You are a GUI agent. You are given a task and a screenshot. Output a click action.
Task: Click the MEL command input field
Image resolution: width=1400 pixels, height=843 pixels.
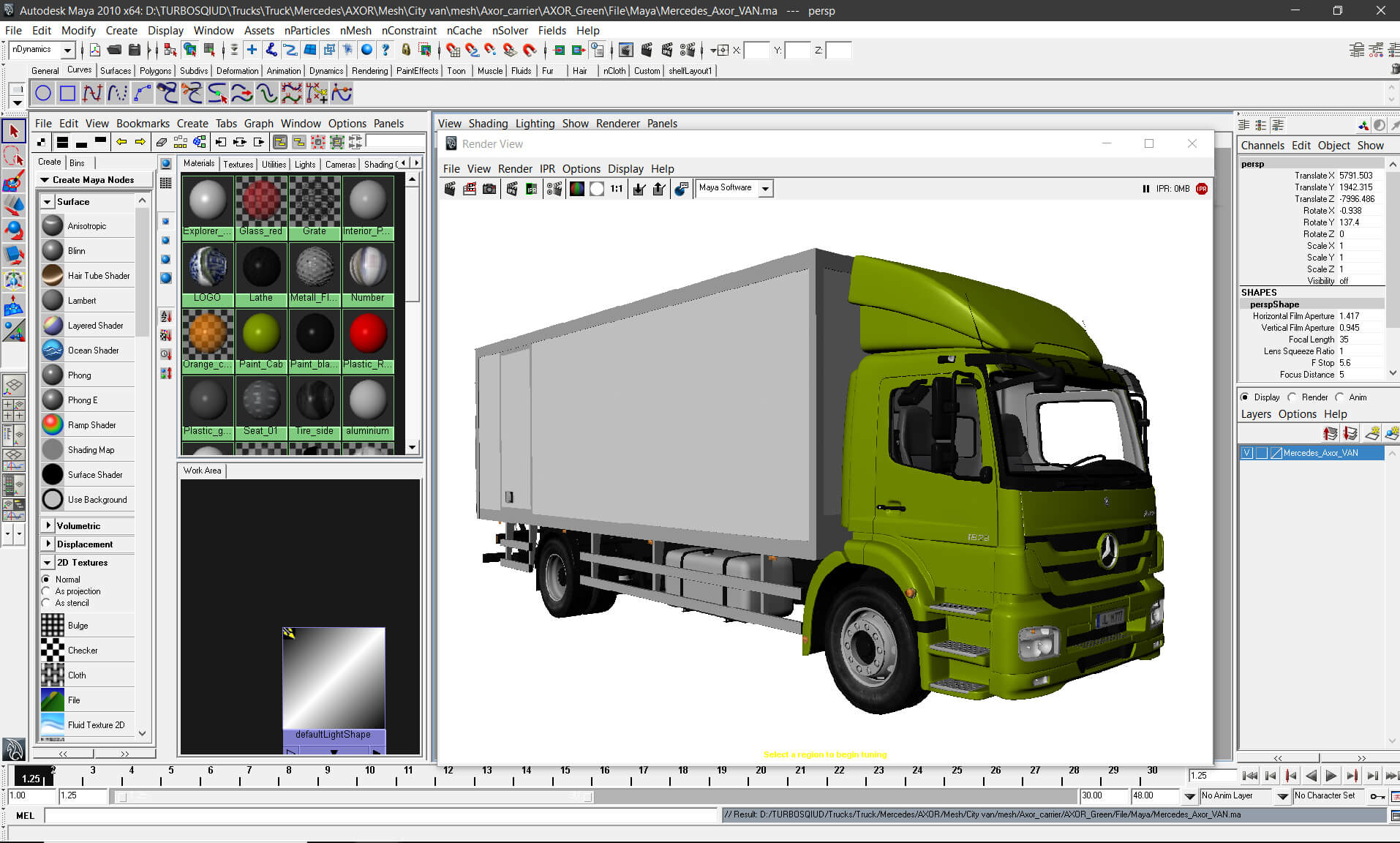click(381, 815)
